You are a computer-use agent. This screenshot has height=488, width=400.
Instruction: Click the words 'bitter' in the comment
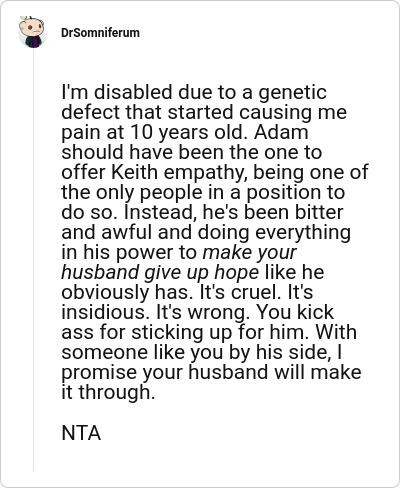point(319,212)
